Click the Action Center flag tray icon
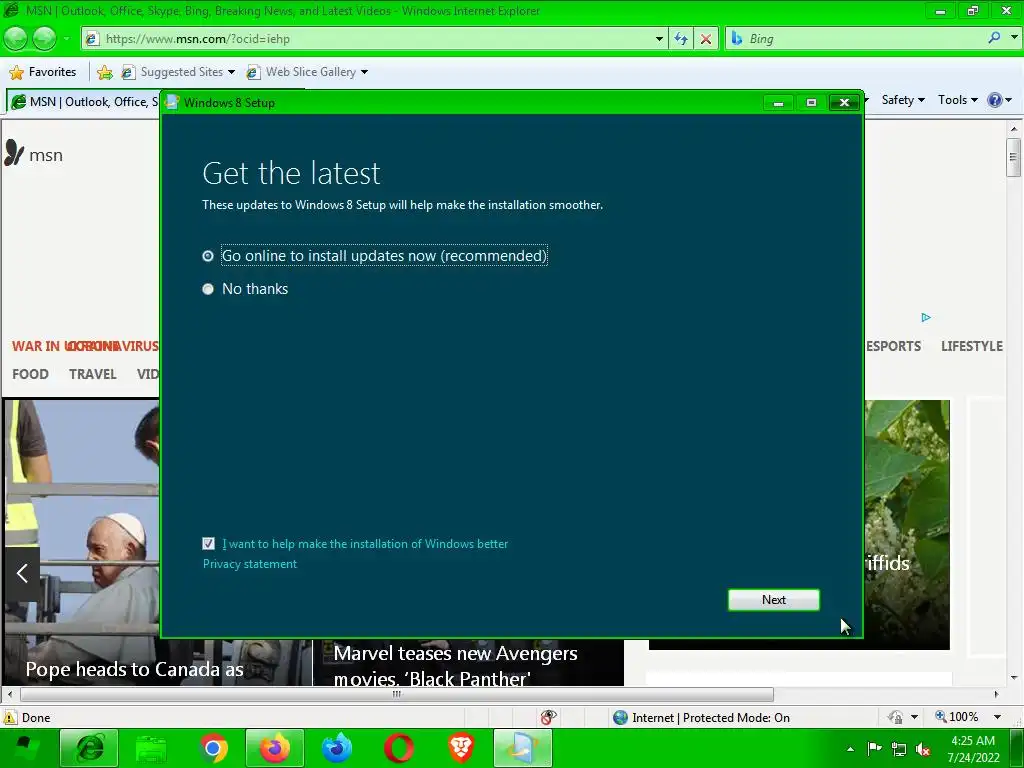This screenshot has width=1024, height=768. pyautogui.click(x=874, y=748)
